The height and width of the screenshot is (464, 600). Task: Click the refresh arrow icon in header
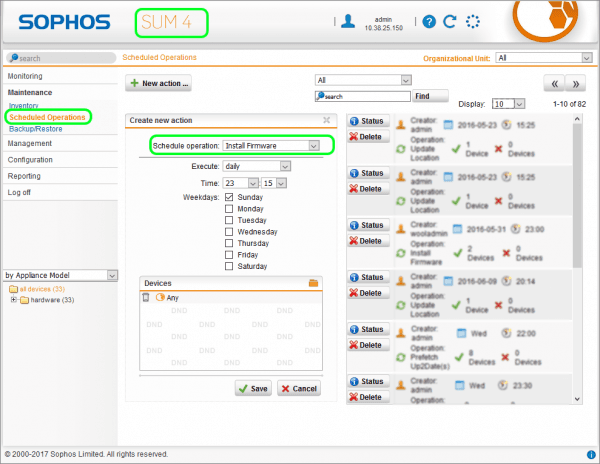pos(450,21)
